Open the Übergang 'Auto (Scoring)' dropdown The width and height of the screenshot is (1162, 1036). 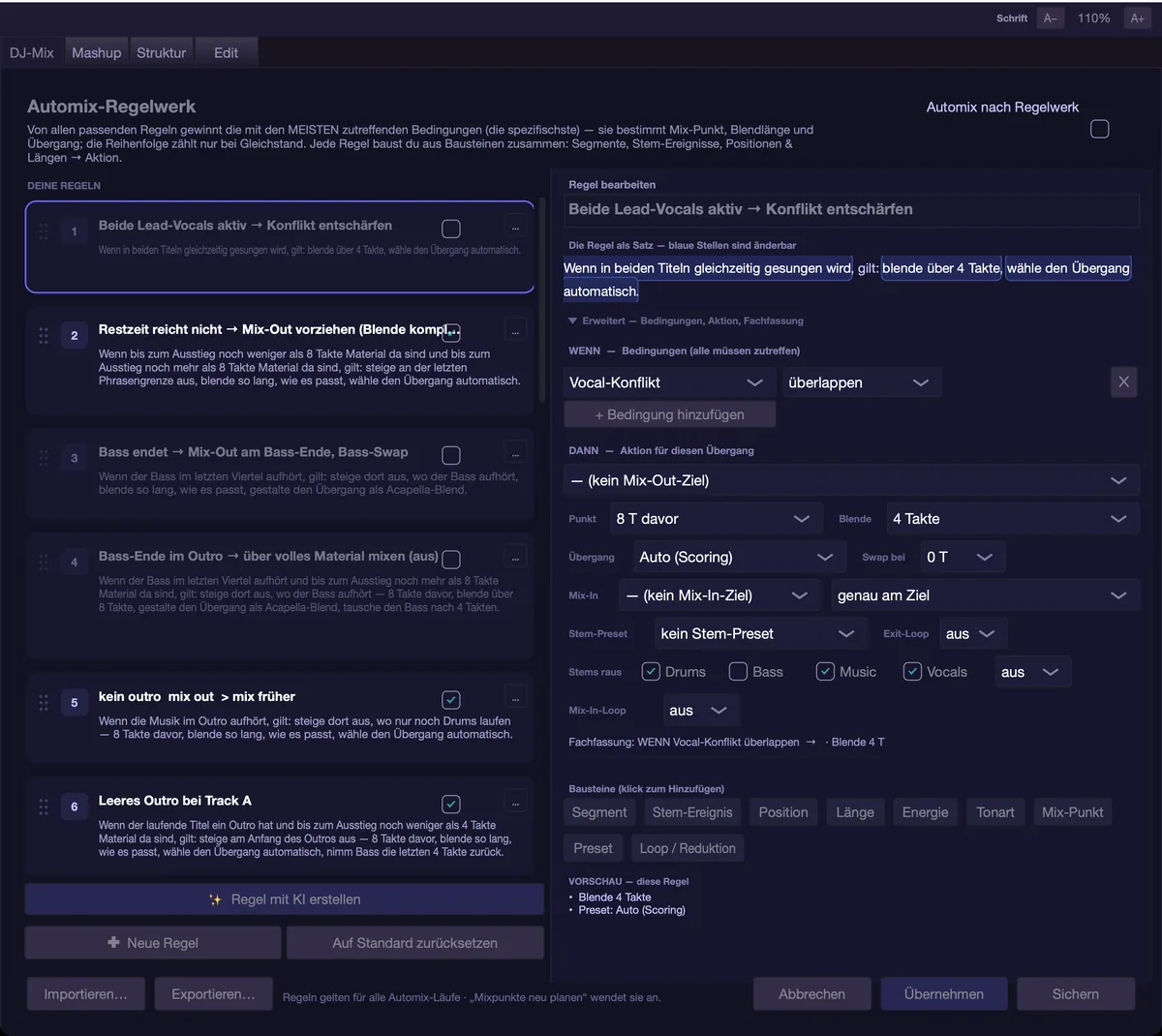(738, 557)
